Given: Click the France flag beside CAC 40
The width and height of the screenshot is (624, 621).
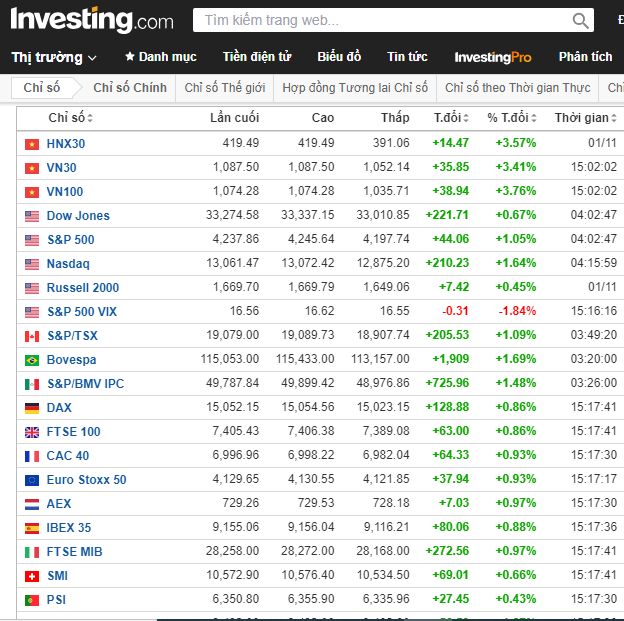Looking at the screenshot, I should click(32, 456).
